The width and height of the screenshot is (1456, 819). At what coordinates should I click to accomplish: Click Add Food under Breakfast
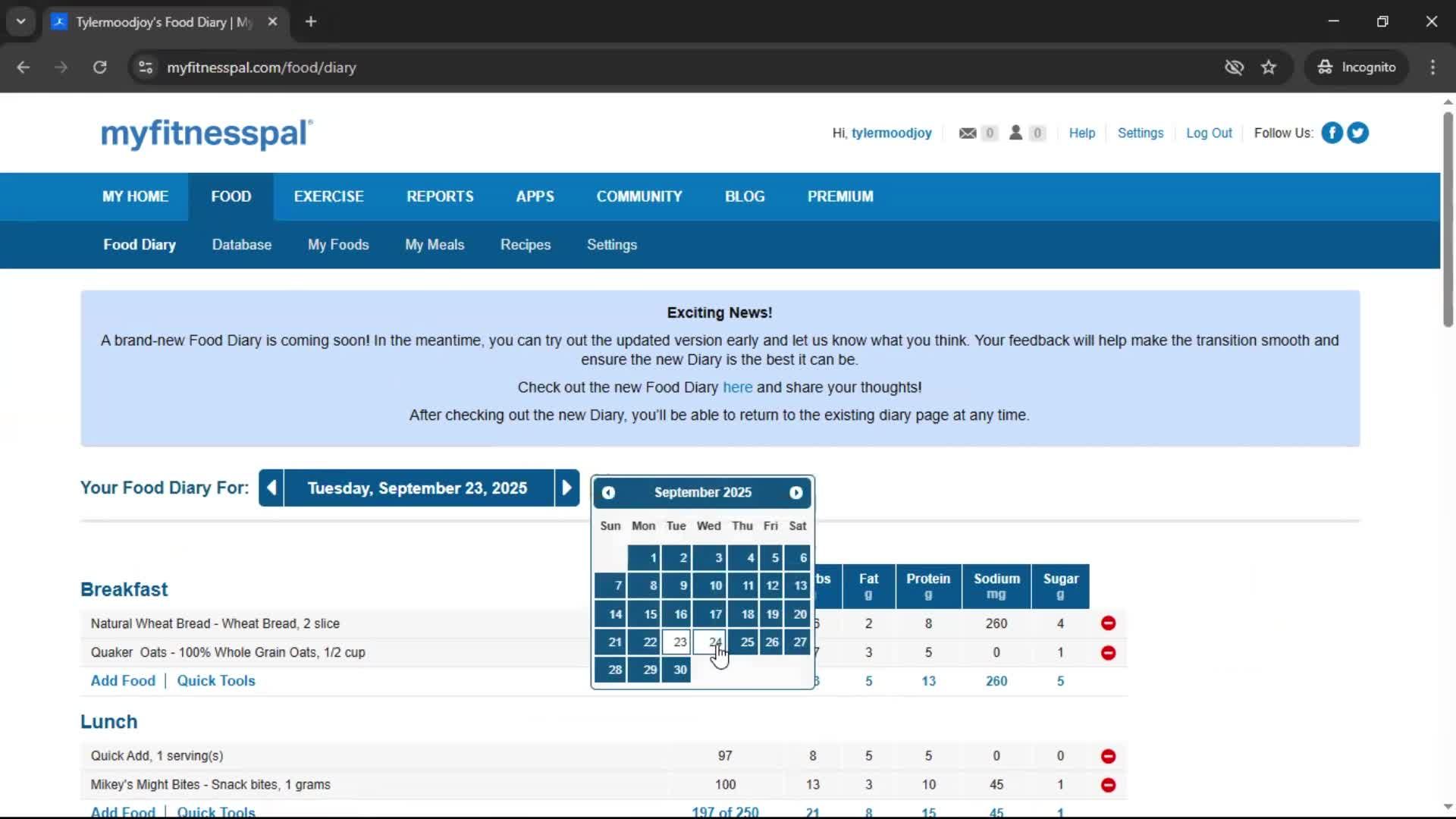click(123, 681)
